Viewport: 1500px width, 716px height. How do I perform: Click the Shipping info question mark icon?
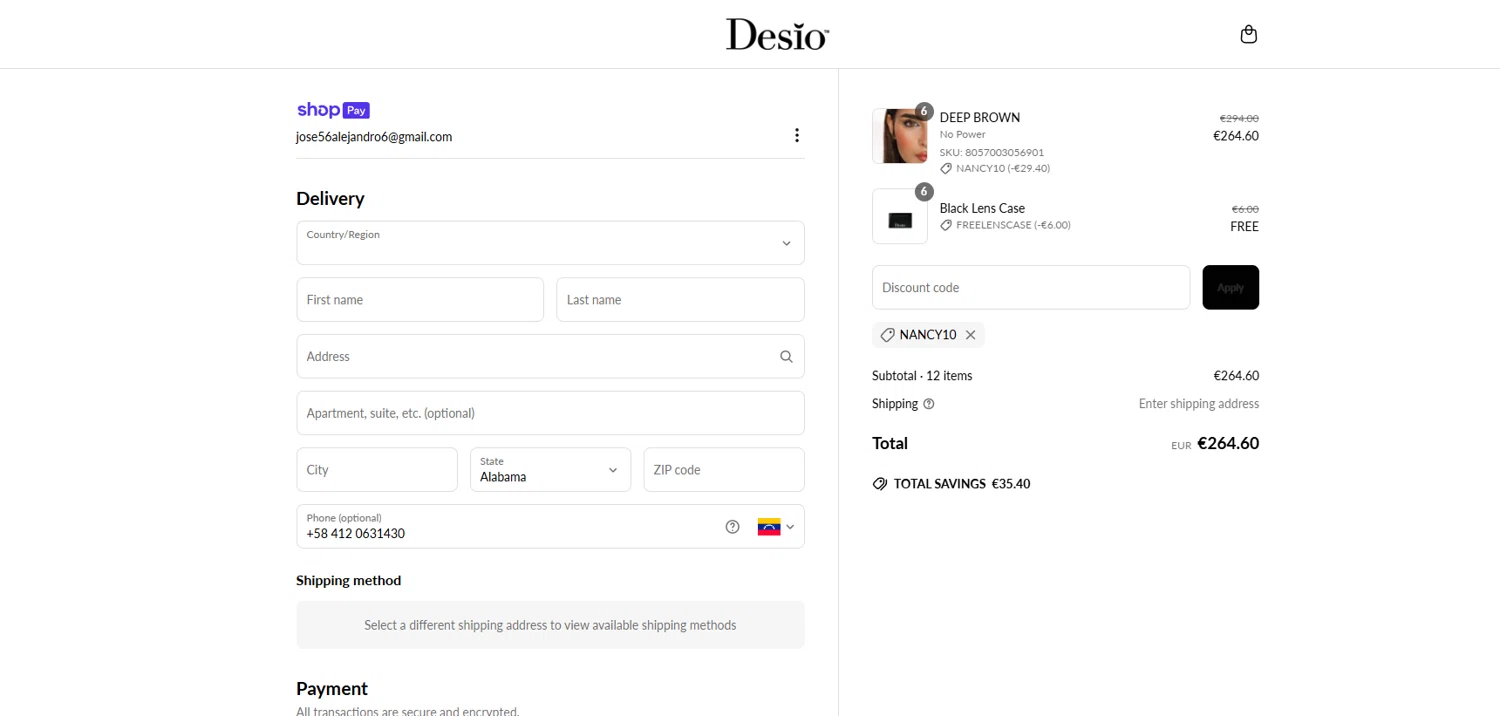coord(929,404)
